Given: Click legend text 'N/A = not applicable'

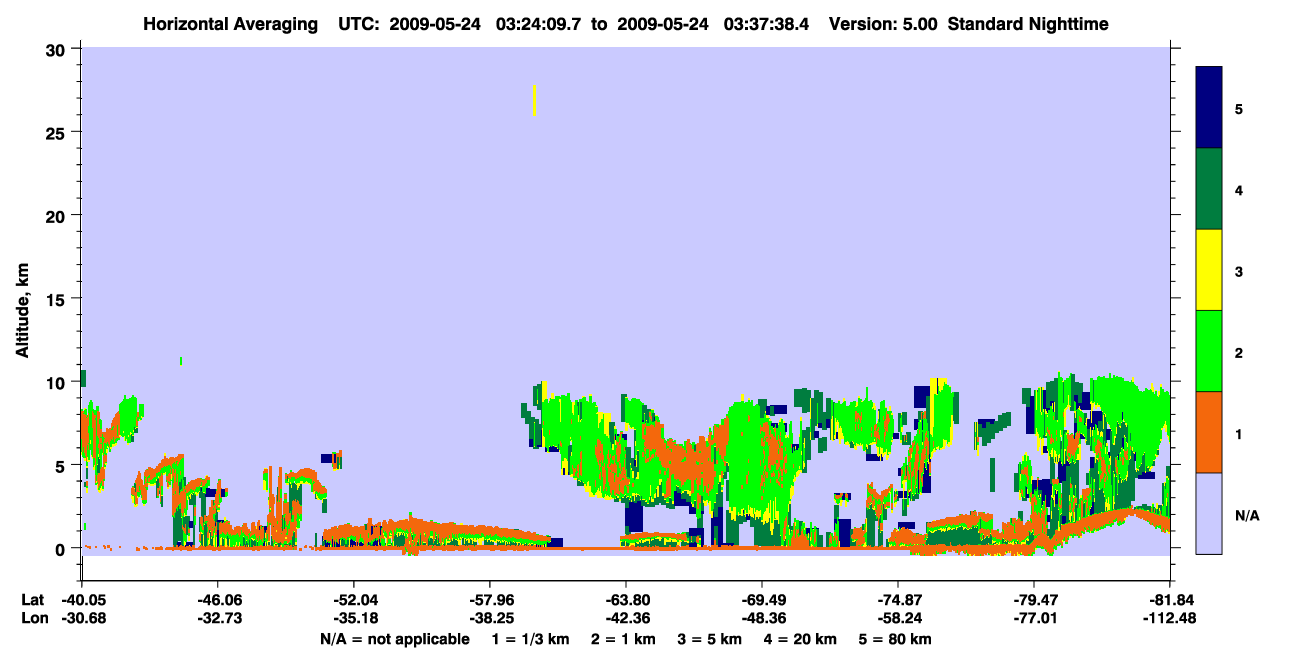Looking at the screenshot, I should tap(394, 639).
